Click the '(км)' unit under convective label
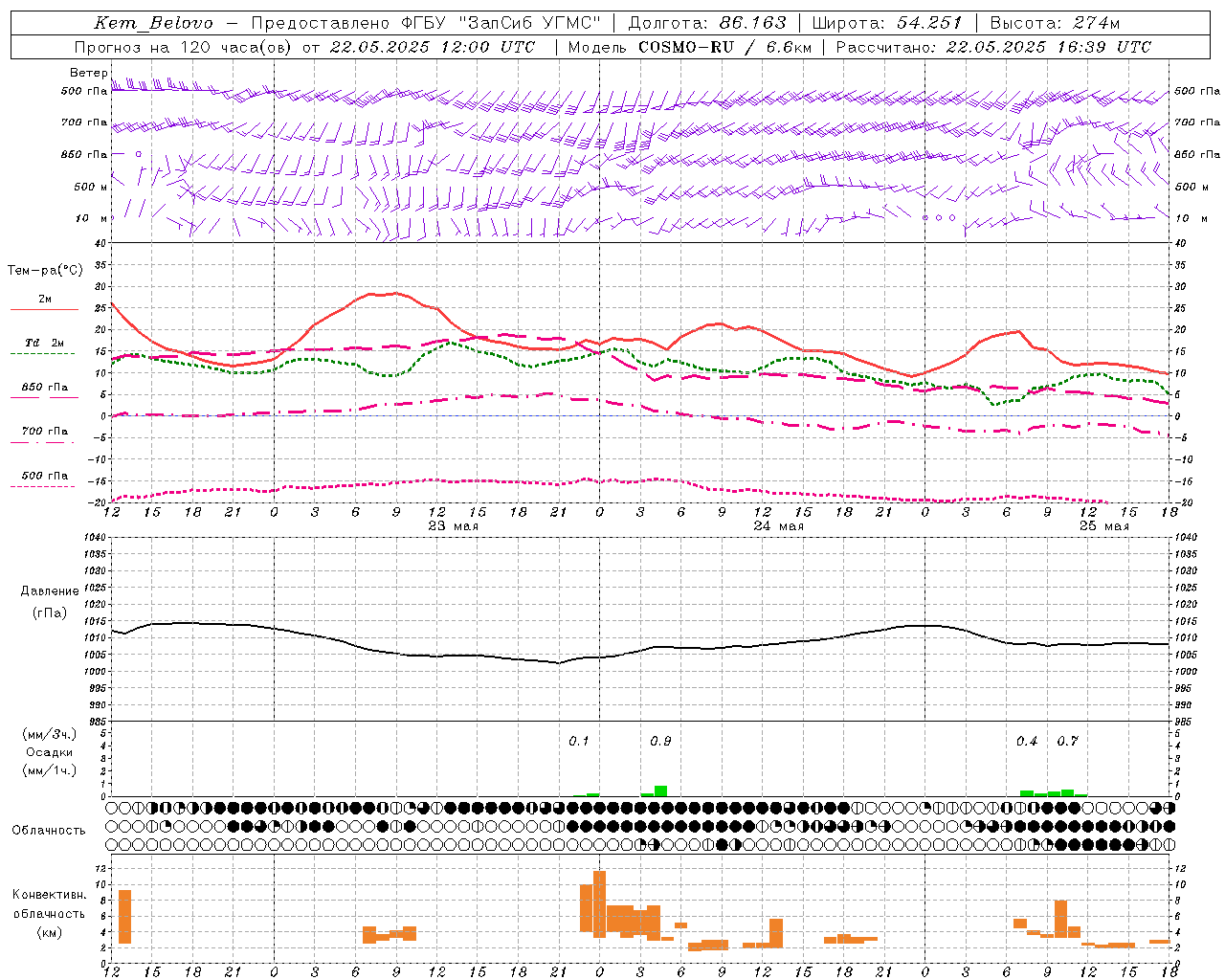Screen dimensions: 1225x980 (49, 932)
